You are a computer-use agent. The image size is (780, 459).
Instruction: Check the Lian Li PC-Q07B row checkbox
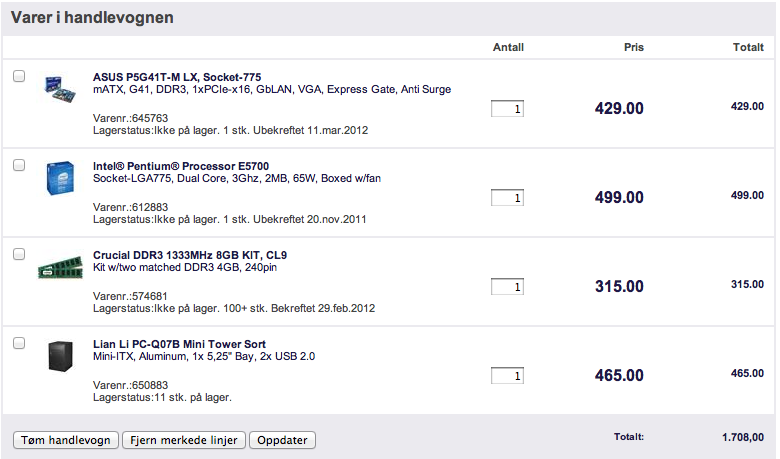pos(19,343)
